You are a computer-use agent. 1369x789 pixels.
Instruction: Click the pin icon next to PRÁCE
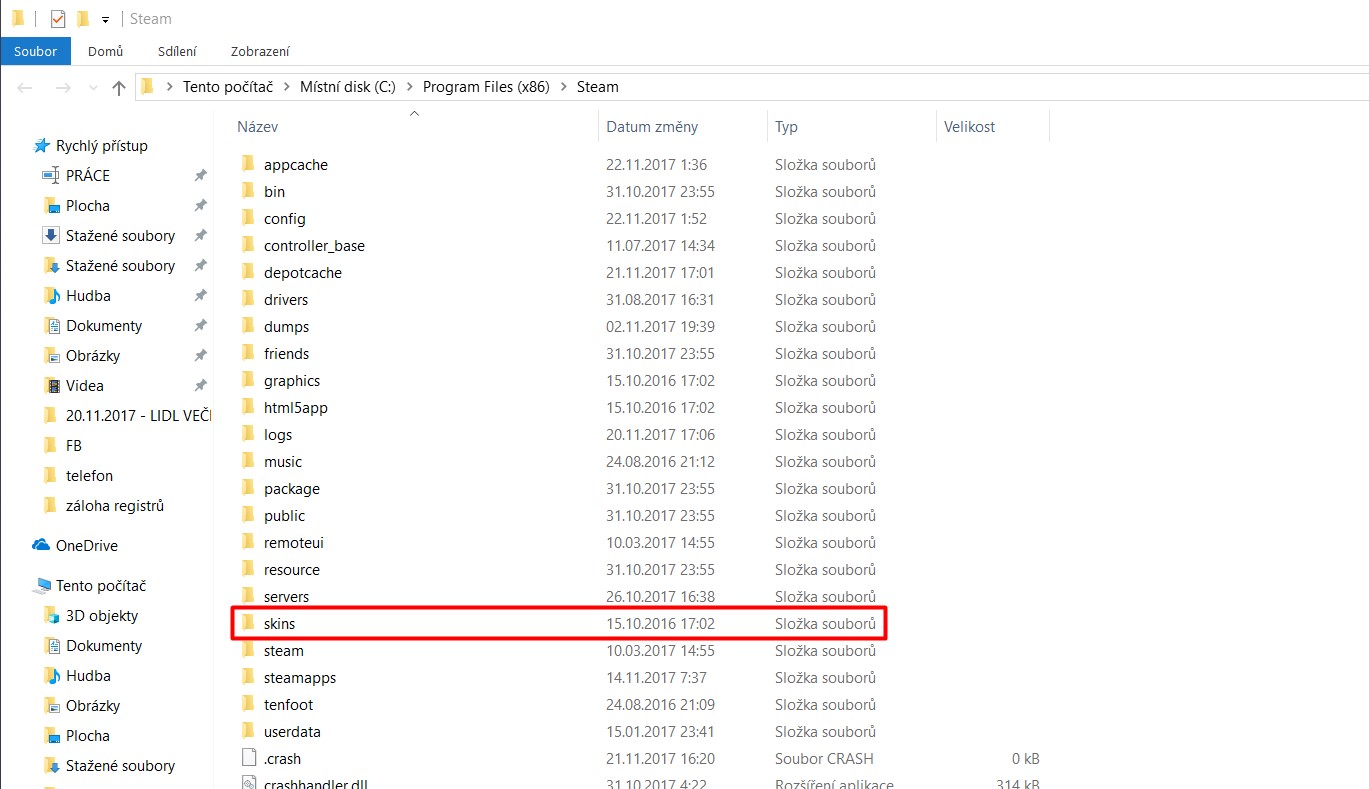pyautogui.click(x=200, y=176)
